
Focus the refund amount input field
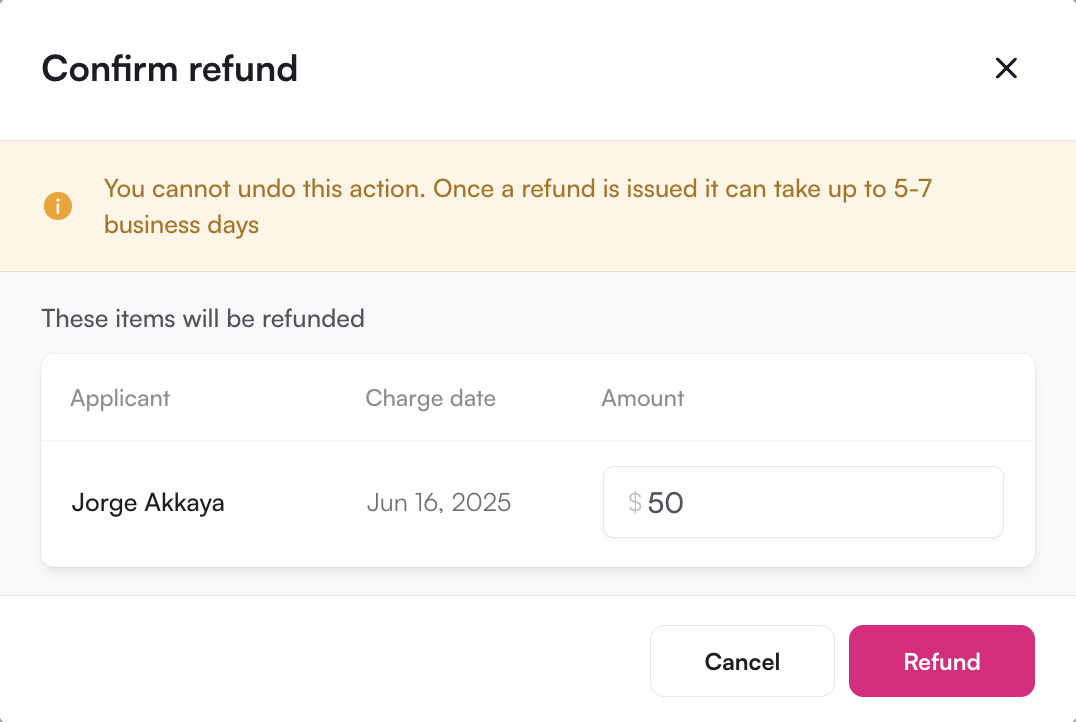[x=803, y=502]
